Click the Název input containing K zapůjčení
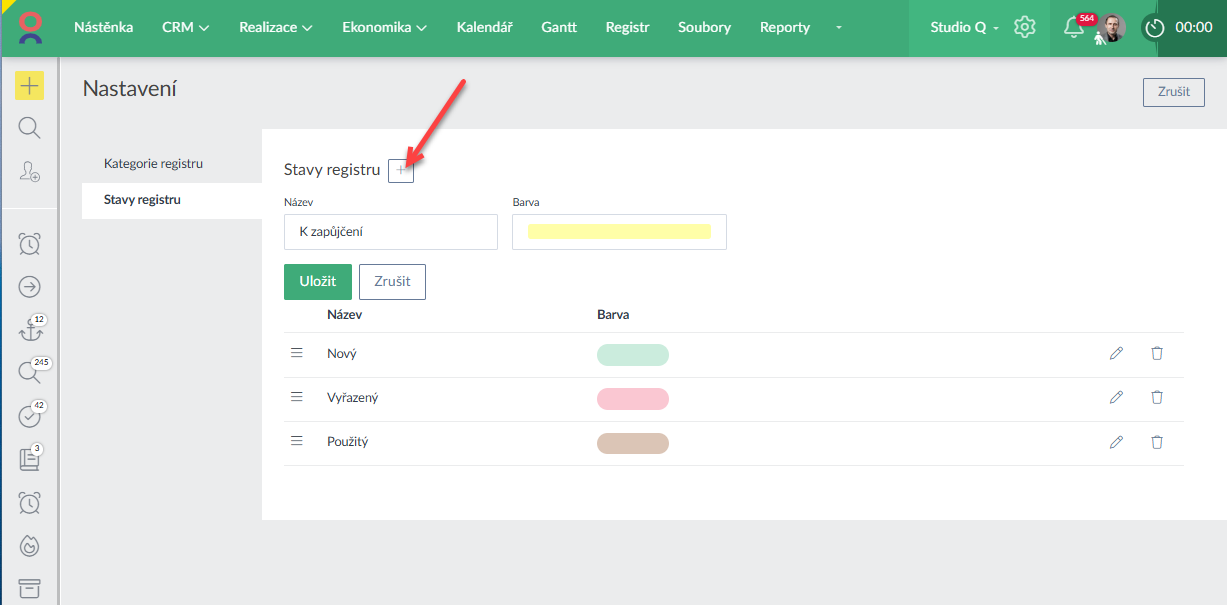Image resolution: width=1227 pixels, height=605 pixels. click(x=390, y=232)
